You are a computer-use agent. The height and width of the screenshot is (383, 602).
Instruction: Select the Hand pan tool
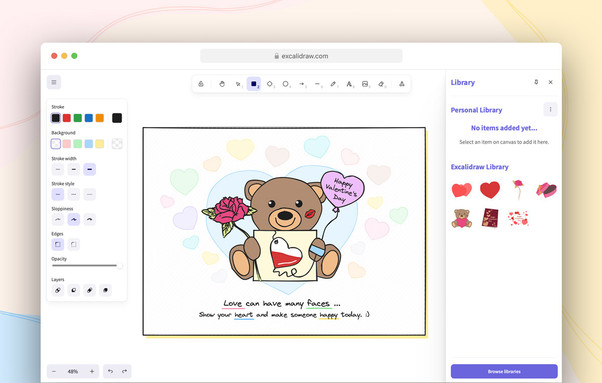[x=222, y=84]
